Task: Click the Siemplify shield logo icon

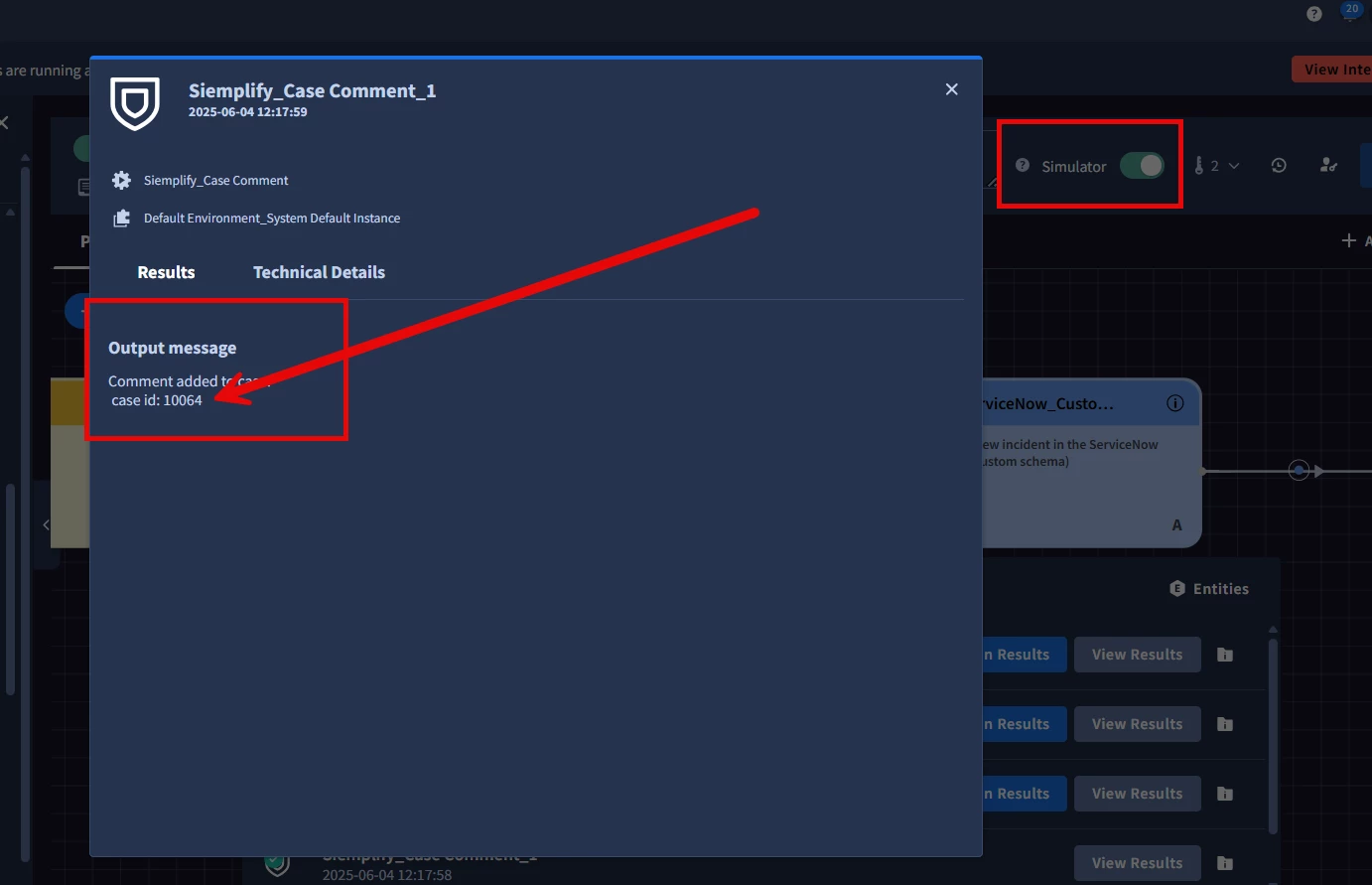Action: point(135,103)
